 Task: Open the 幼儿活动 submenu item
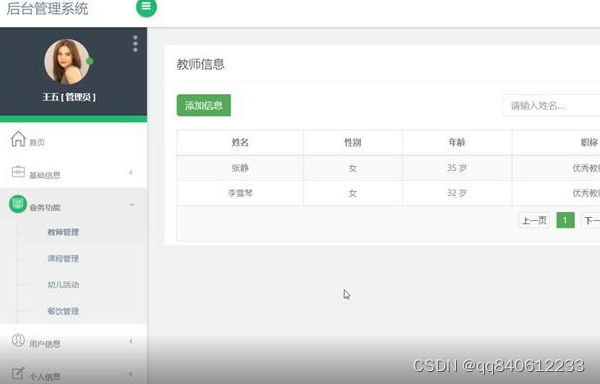coord(63,285)
